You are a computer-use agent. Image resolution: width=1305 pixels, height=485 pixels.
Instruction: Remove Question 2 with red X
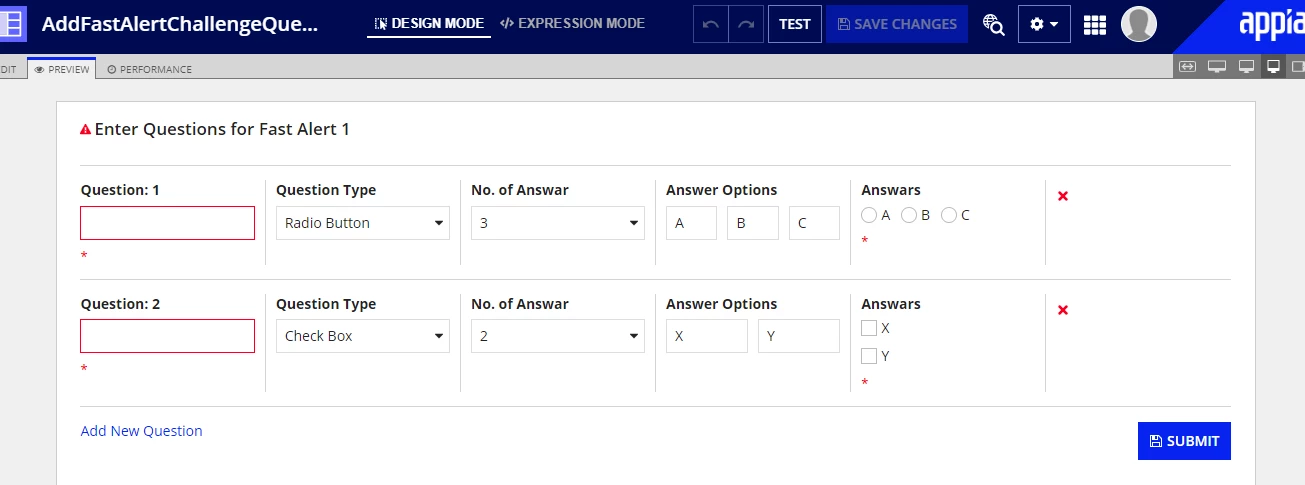pos(1063,309)
